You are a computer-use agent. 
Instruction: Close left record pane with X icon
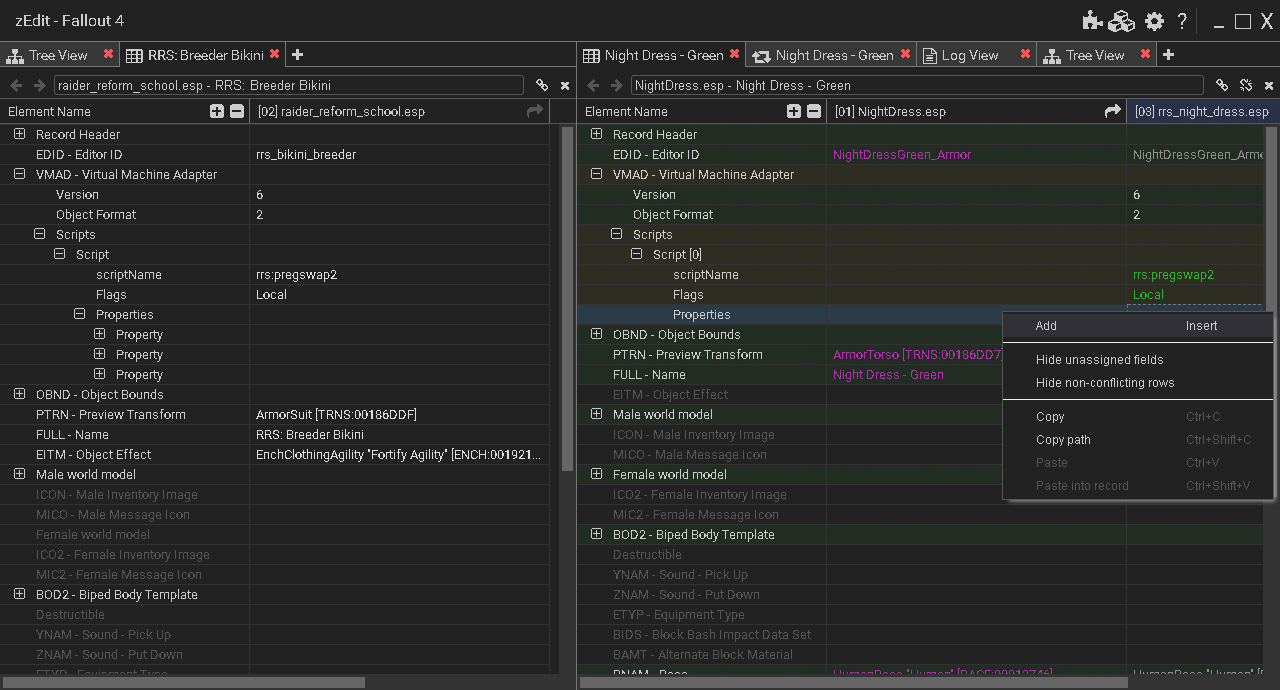coord(565,86)
